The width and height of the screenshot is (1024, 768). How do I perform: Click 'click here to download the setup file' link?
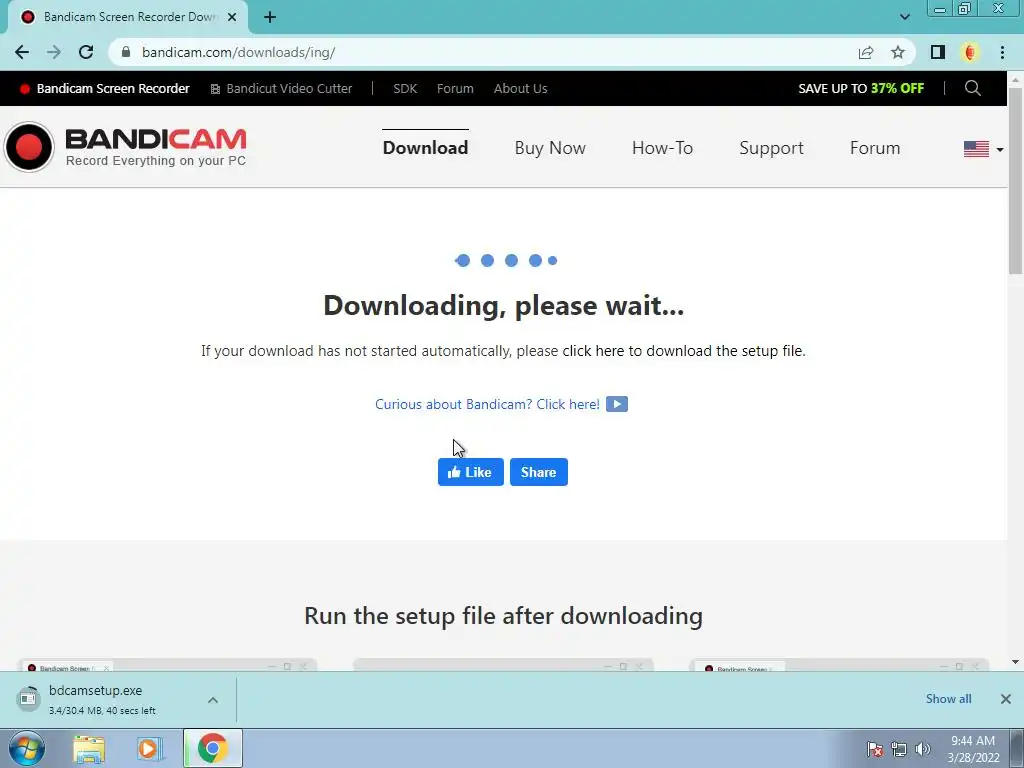pos(683,351)
